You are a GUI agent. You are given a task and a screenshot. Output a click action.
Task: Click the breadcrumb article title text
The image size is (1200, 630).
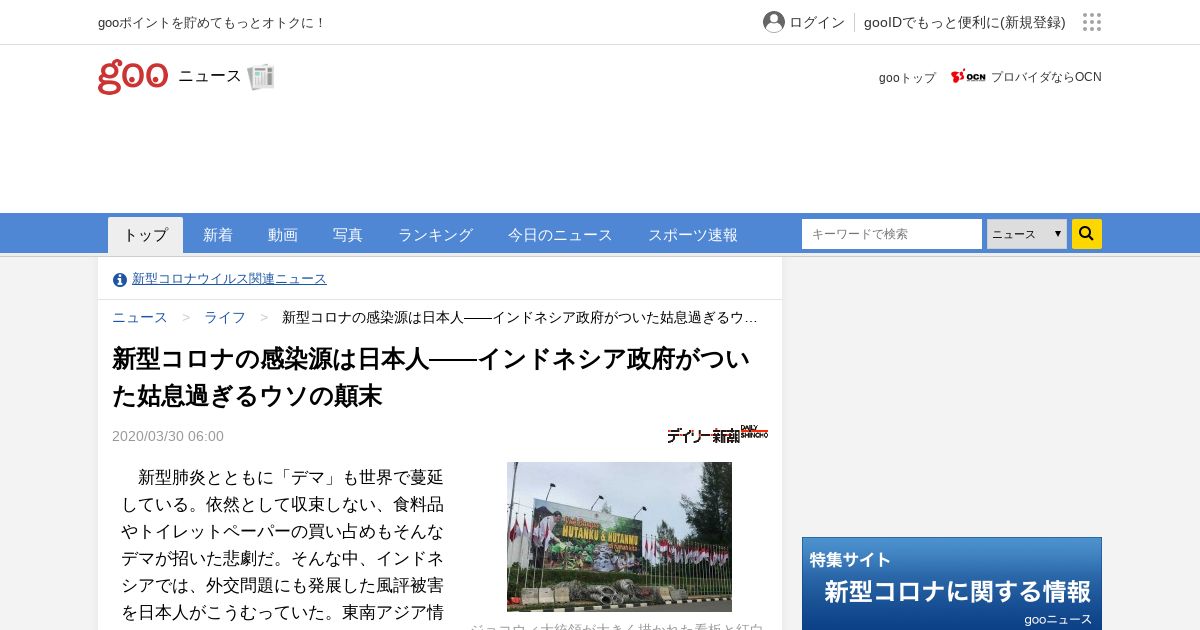(x=520, y=317)
